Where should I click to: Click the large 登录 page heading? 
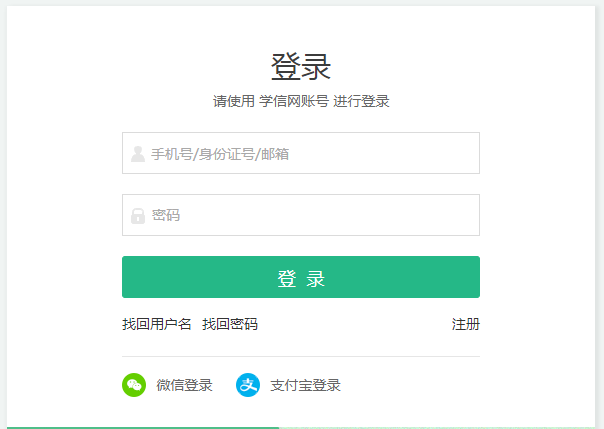(x=301, y=67)
